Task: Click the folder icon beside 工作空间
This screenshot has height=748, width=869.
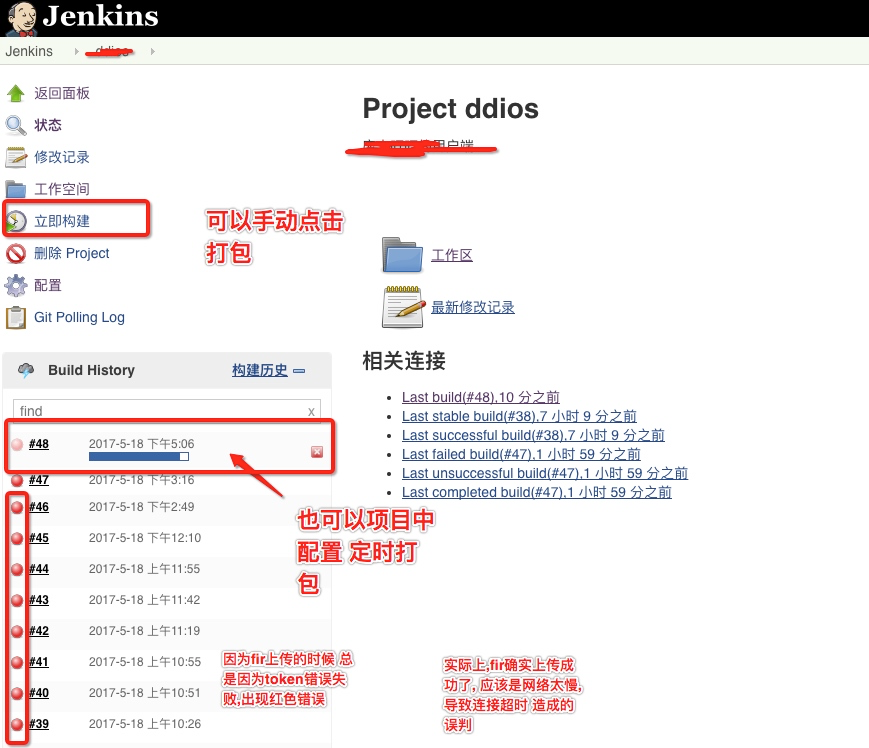Action: coord(16,189)
